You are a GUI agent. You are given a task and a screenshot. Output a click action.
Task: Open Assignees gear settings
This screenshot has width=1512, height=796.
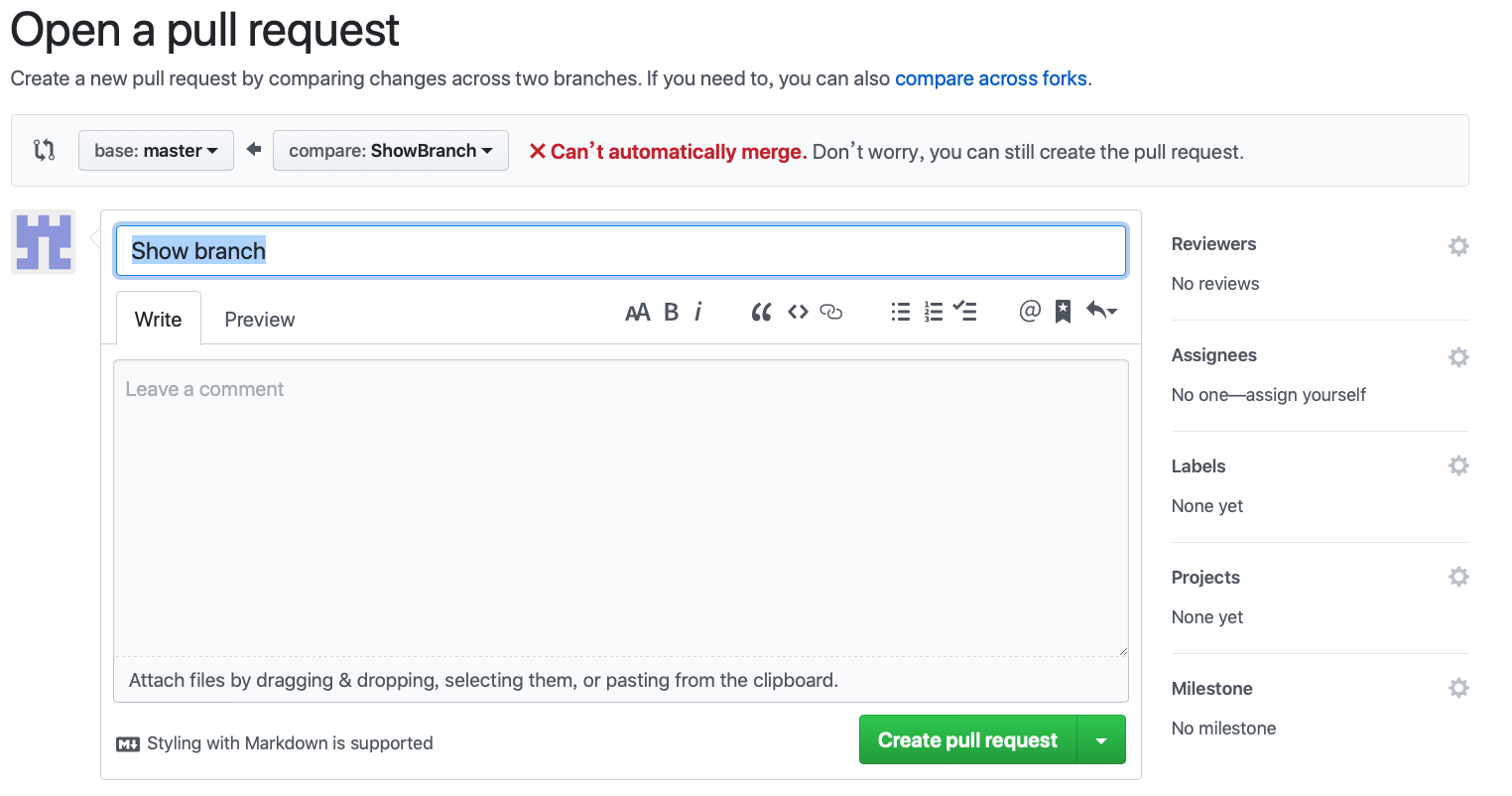click(1458, 356)
